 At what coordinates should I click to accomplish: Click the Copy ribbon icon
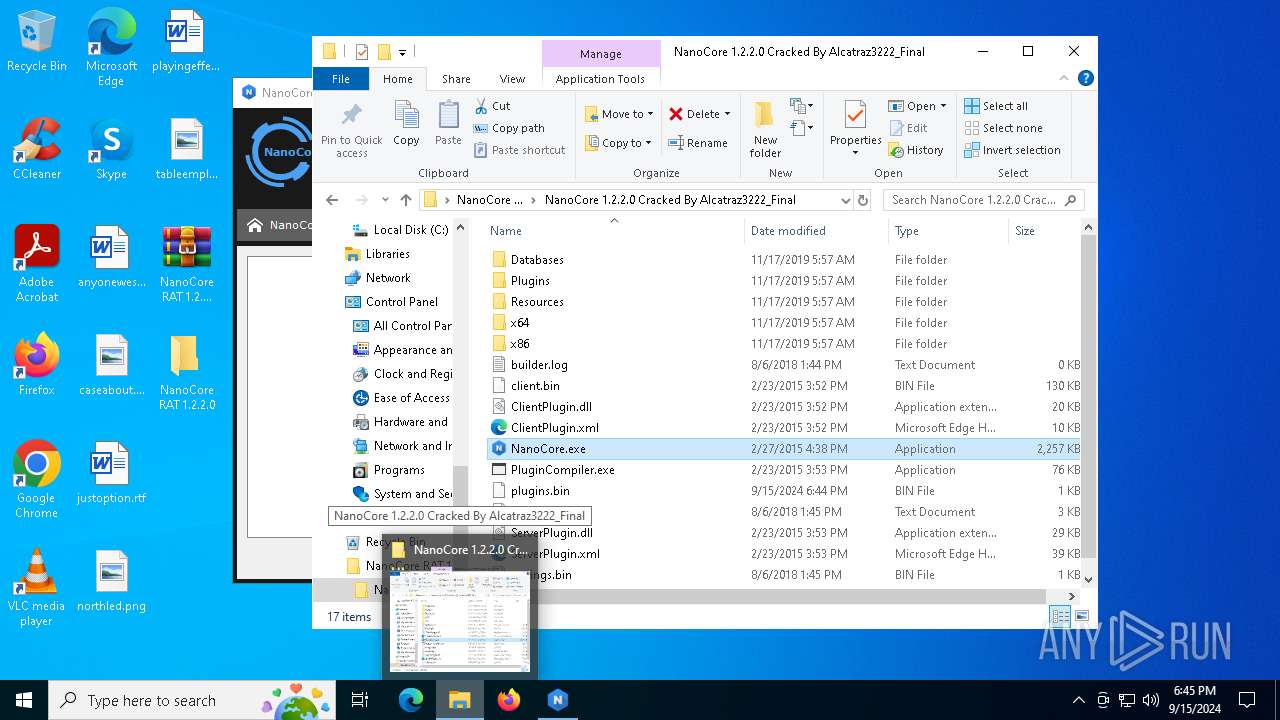tap(406, 124)
